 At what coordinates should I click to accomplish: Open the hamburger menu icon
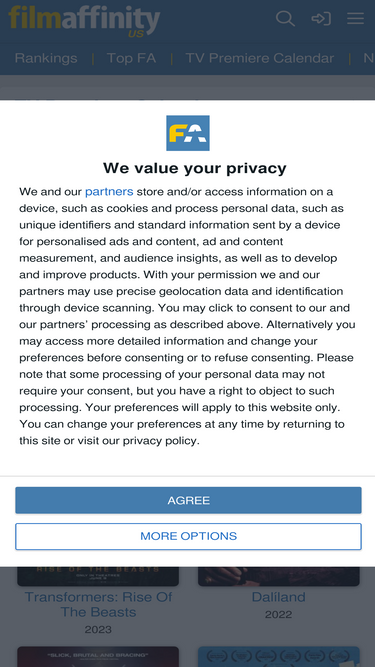point(355,18)
